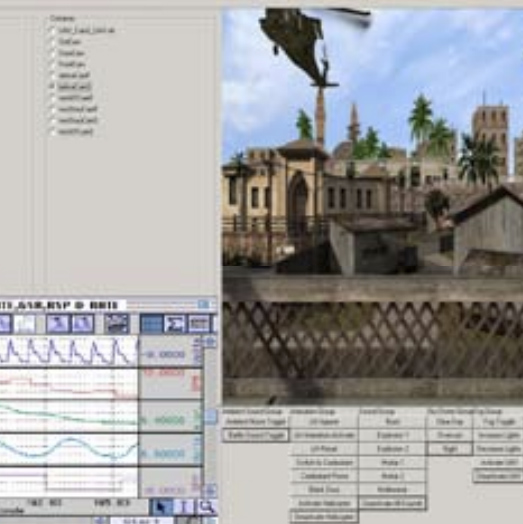
Task: Click blue scroll icon beside green channel
Action: point(210,417)
